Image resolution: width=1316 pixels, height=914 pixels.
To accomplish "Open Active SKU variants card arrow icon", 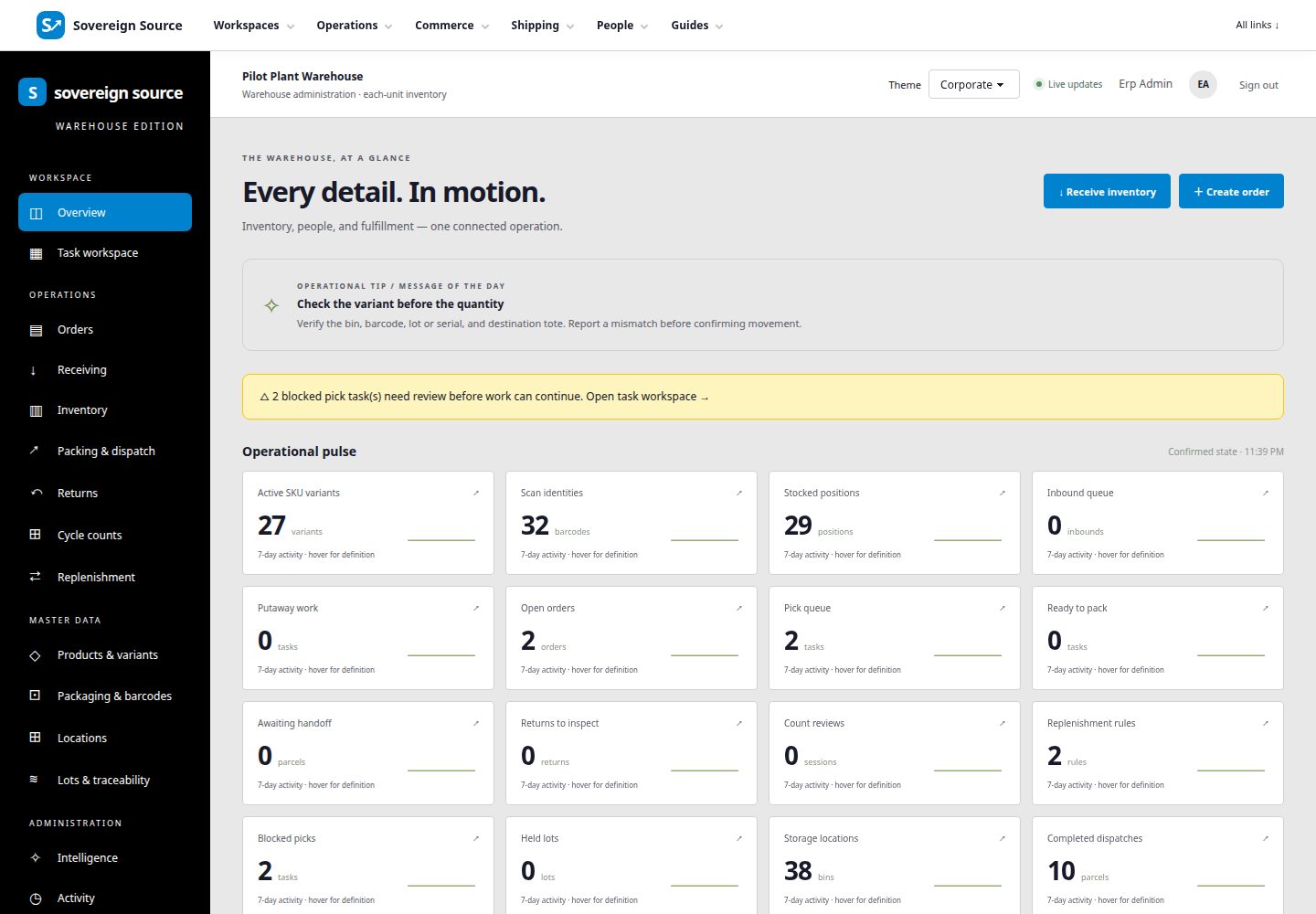I will point(476,493).
